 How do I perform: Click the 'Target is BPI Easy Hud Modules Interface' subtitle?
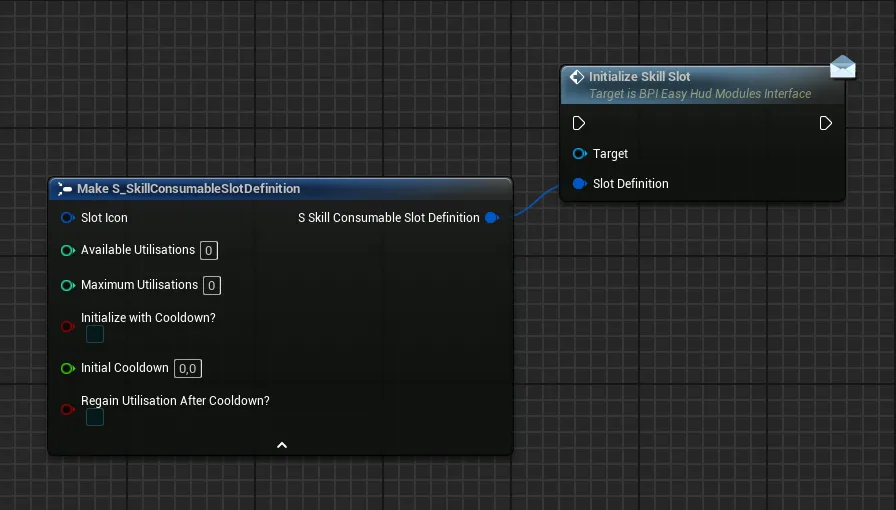pos(700,94)
